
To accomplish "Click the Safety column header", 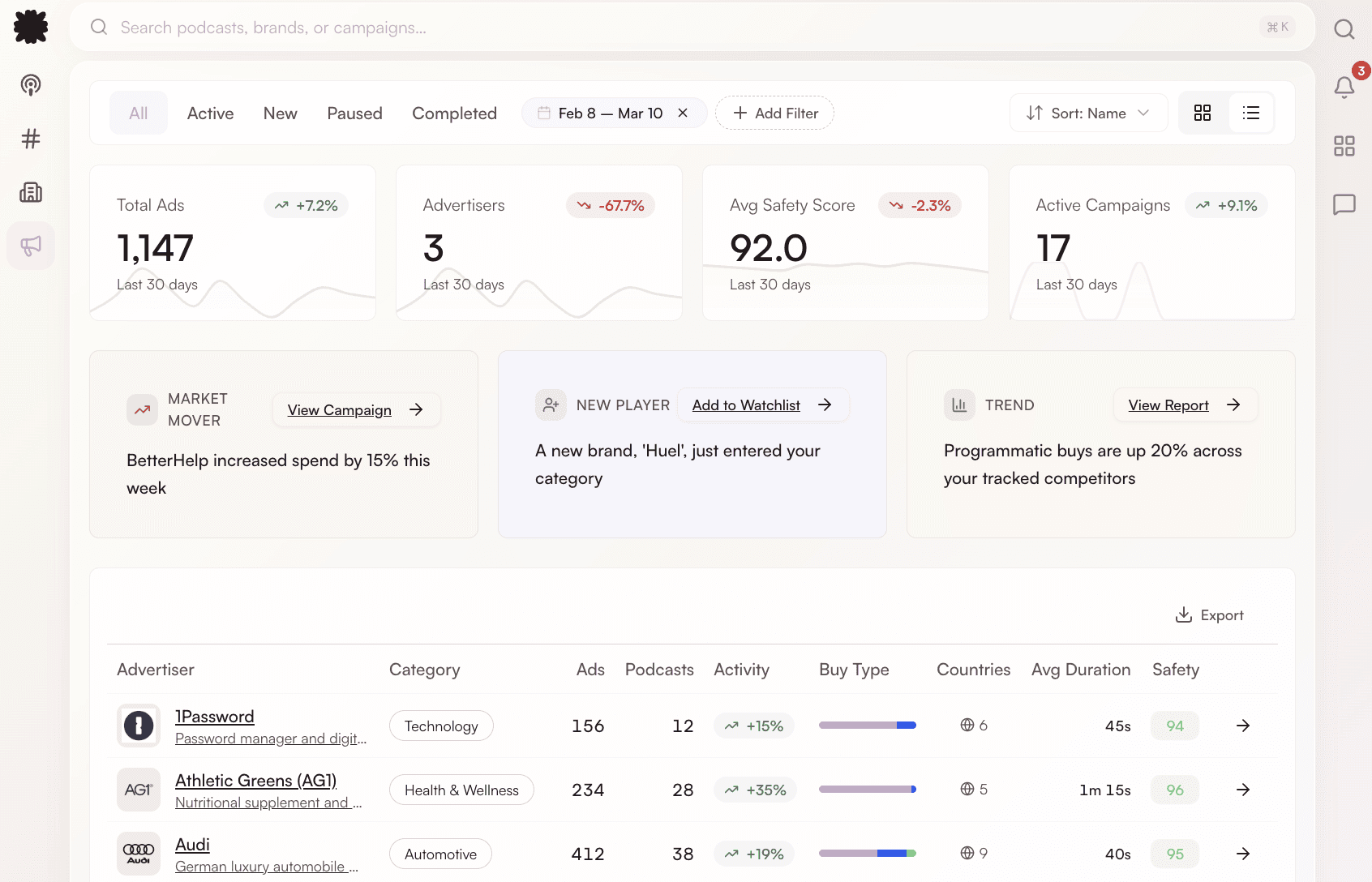I will pyautogui.click(x=1176, y=670).
